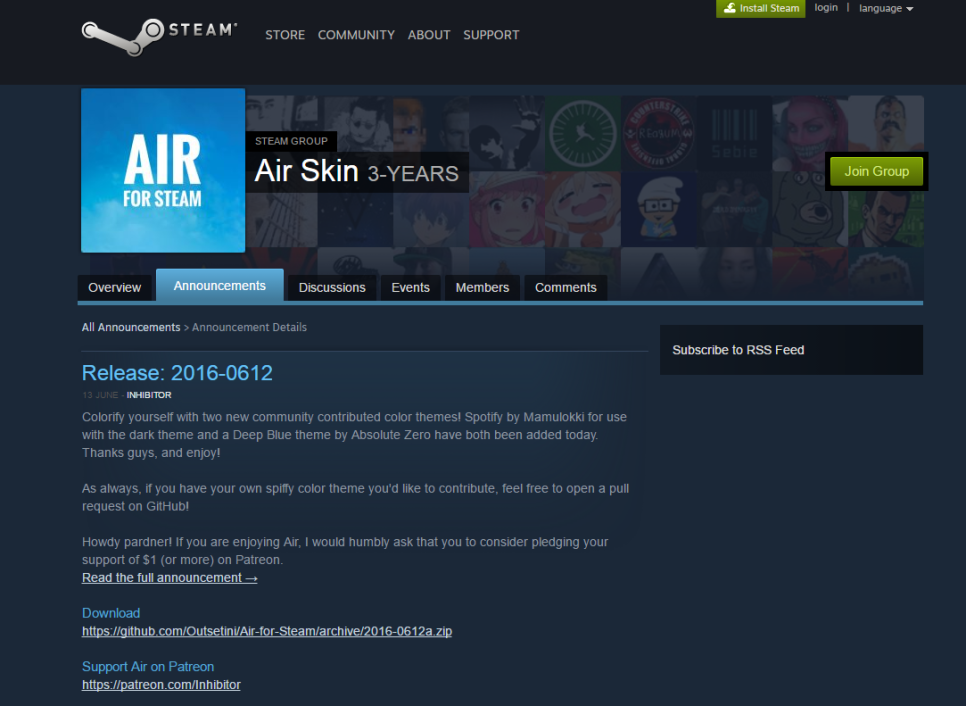
Task: Switch to the Overview tab
Action: pyautogui.click(x=115, y=288)
